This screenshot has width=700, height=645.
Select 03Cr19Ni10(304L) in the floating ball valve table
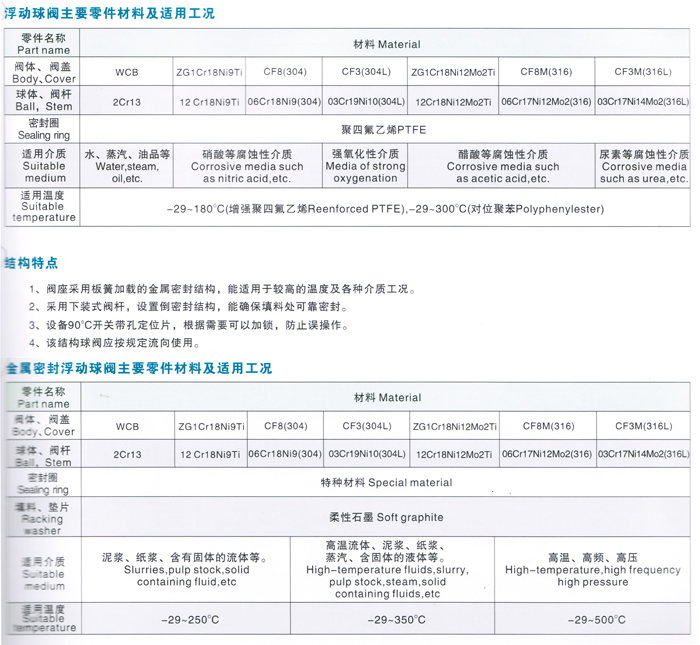tap(366, 102)
